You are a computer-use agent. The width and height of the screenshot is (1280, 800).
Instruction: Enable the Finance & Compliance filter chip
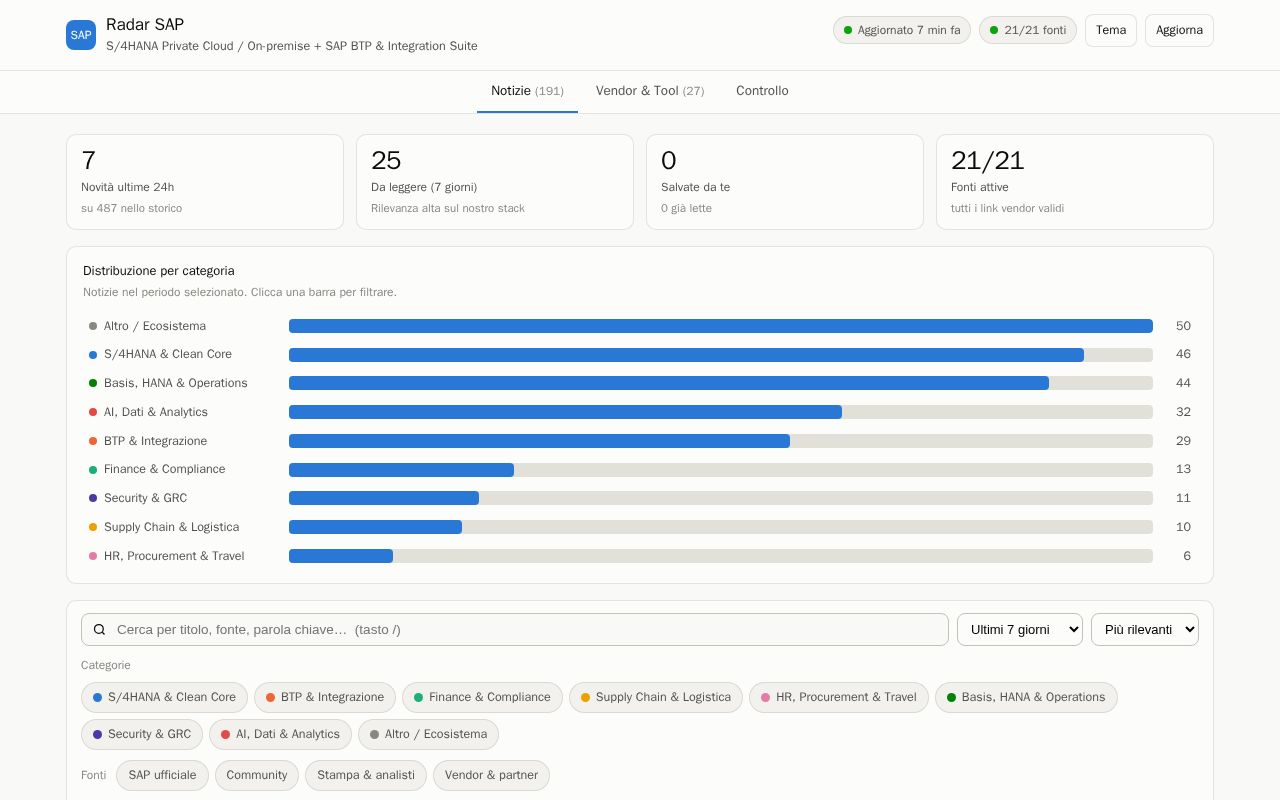point(482,697)
